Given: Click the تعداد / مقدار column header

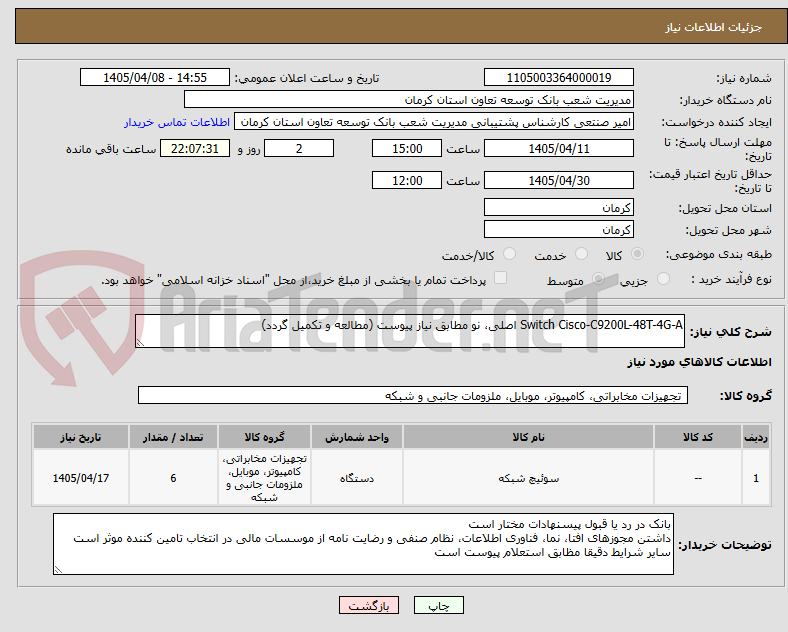Looking at the screenshot, I should coord(173,437).
